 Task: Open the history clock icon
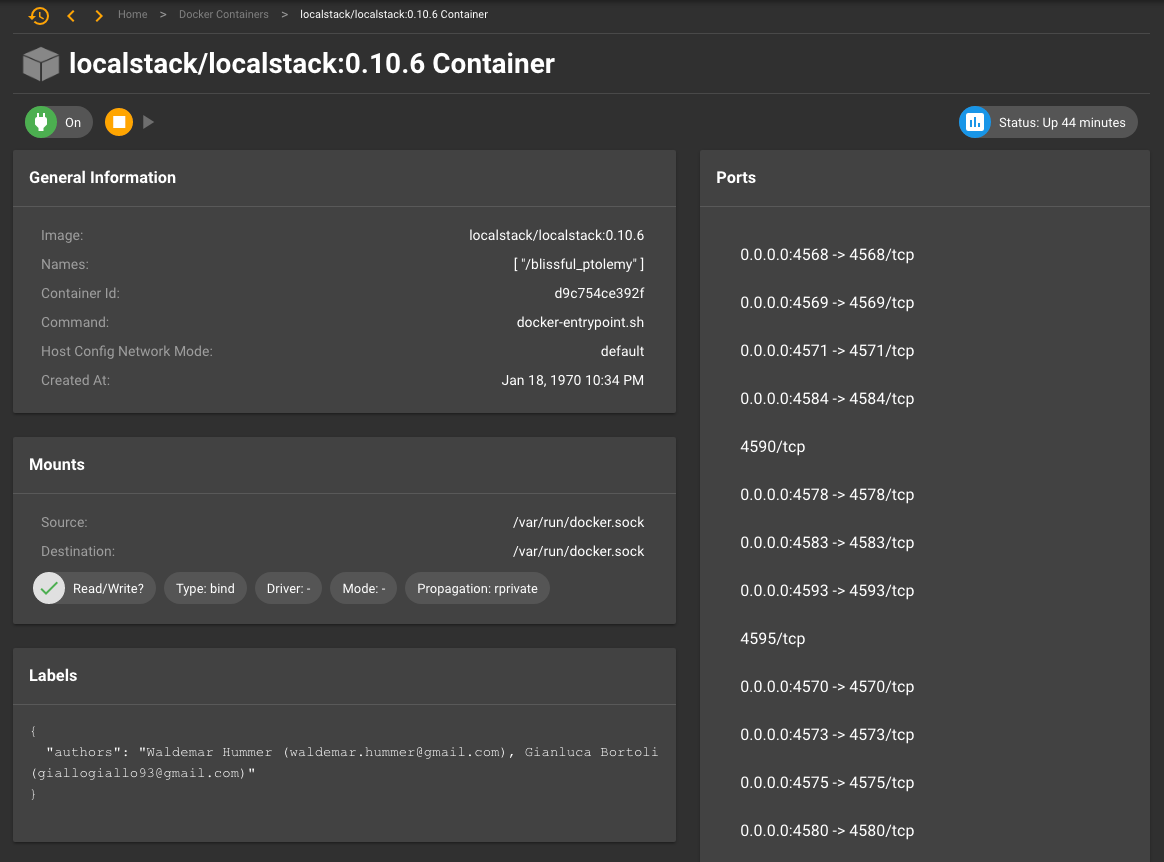click(x=39, y=15)
